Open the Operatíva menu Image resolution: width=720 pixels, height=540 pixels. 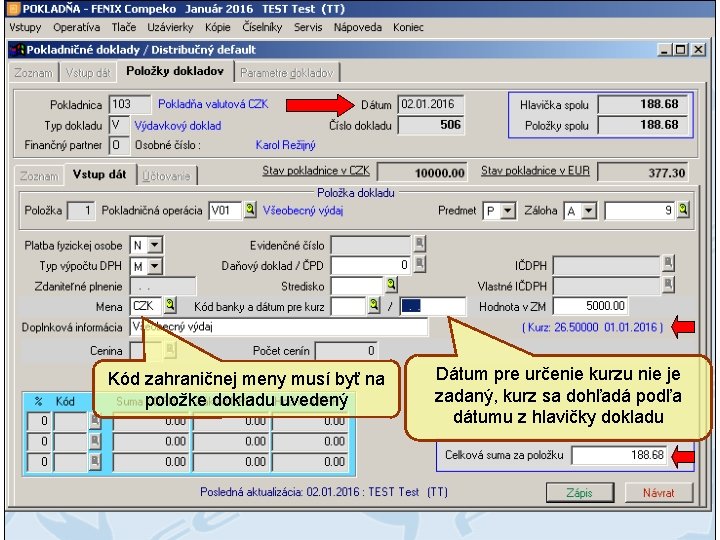pos(77,28)
